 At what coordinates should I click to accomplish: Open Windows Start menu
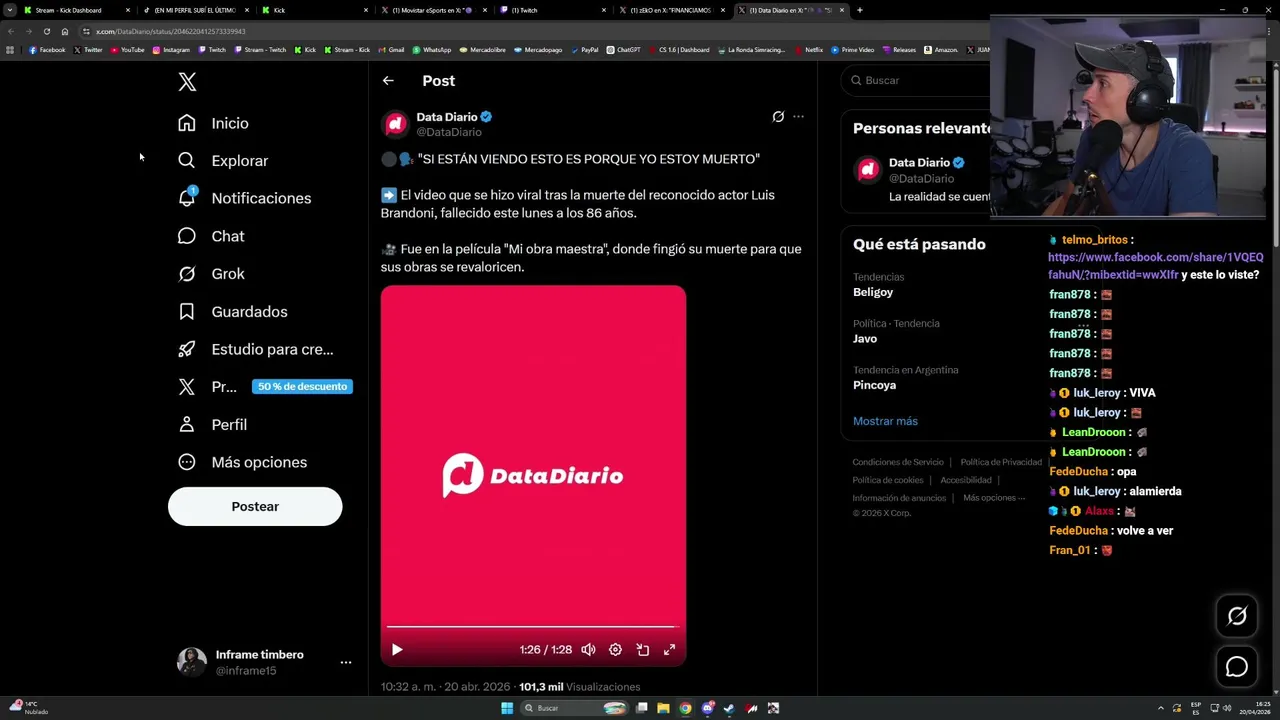507,708
